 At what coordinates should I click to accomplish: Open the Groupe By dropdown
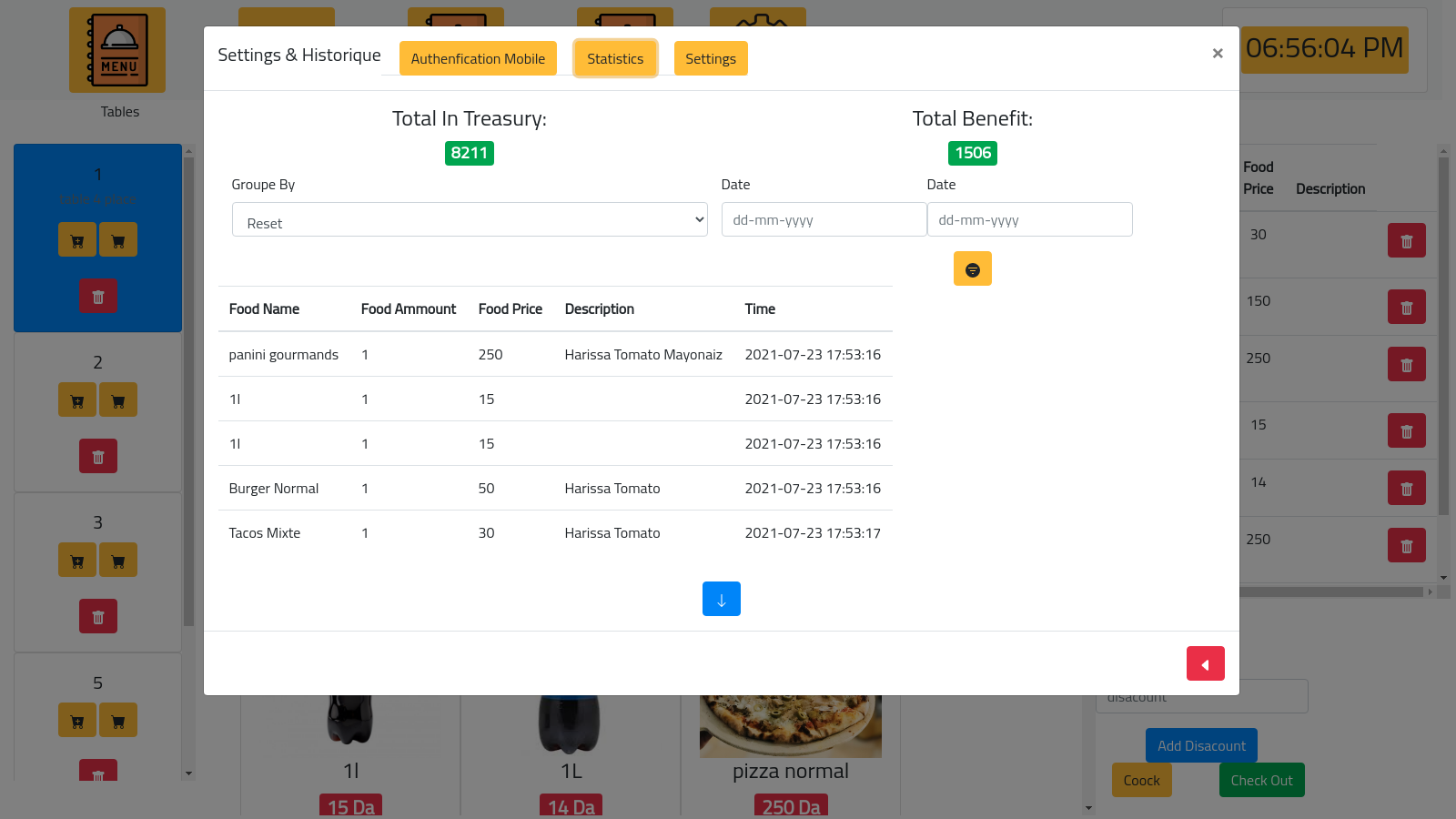click(x=470, y=220)
